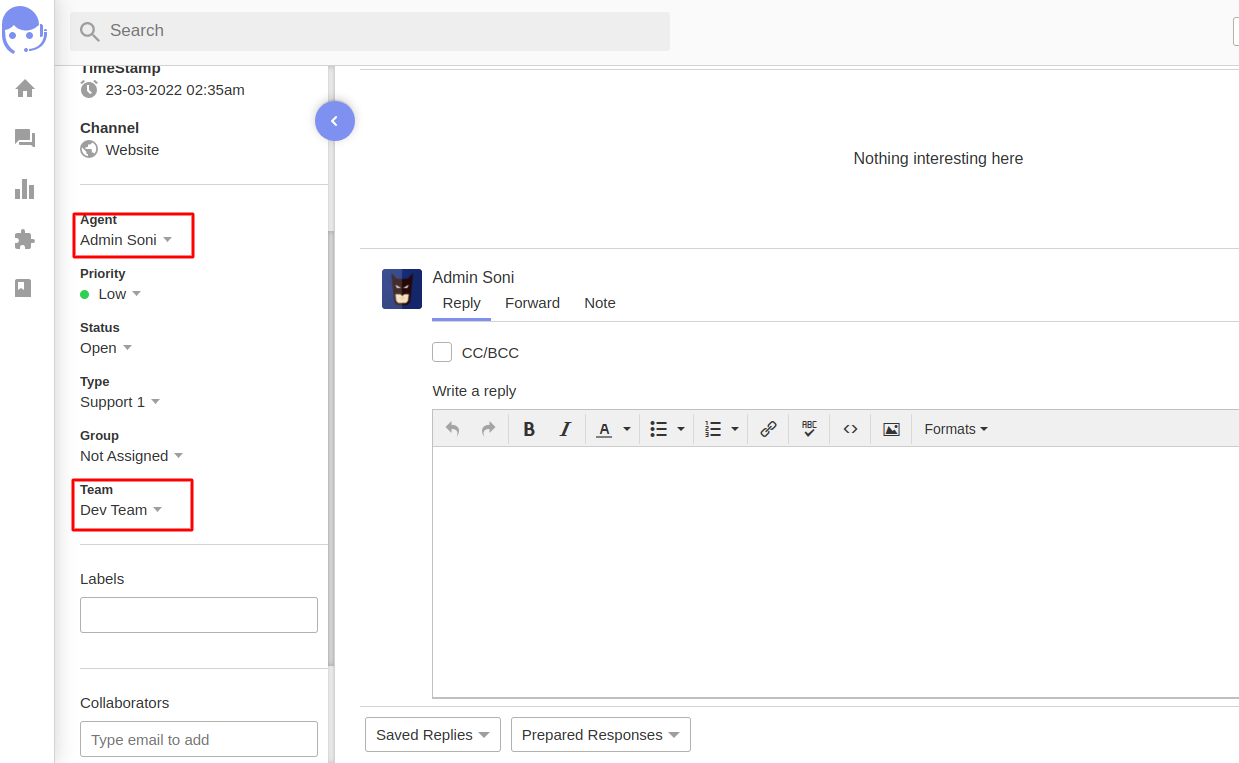The image size is (1239, 763).
Task: Click into the Search field
Action: [370, 31]
